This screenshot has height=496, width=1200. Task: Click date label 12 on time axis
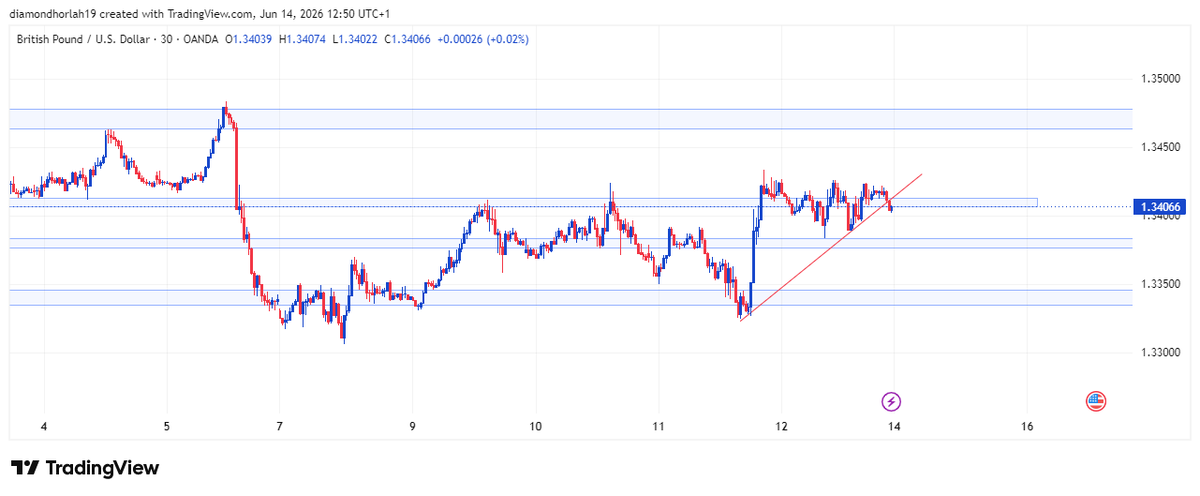coord(781,426)
